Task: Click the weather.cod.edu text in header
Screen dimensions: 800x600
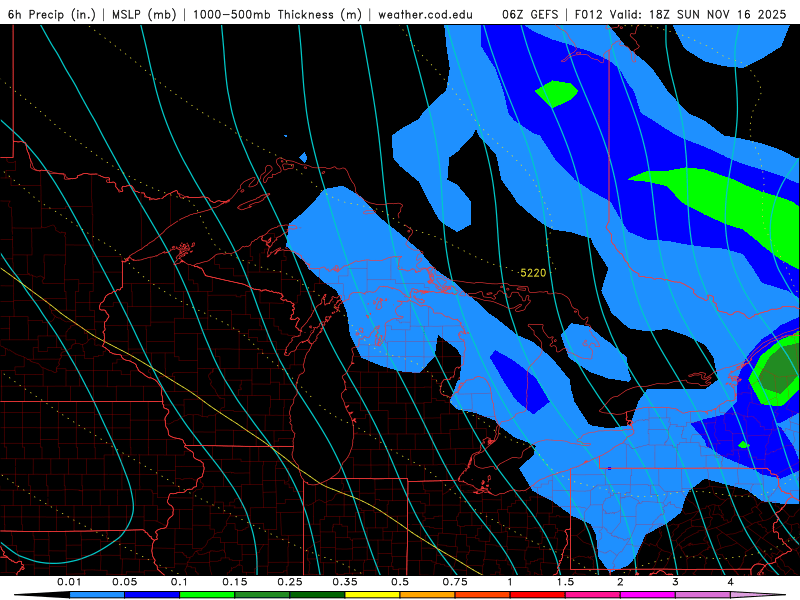Action: click(425, 14)
